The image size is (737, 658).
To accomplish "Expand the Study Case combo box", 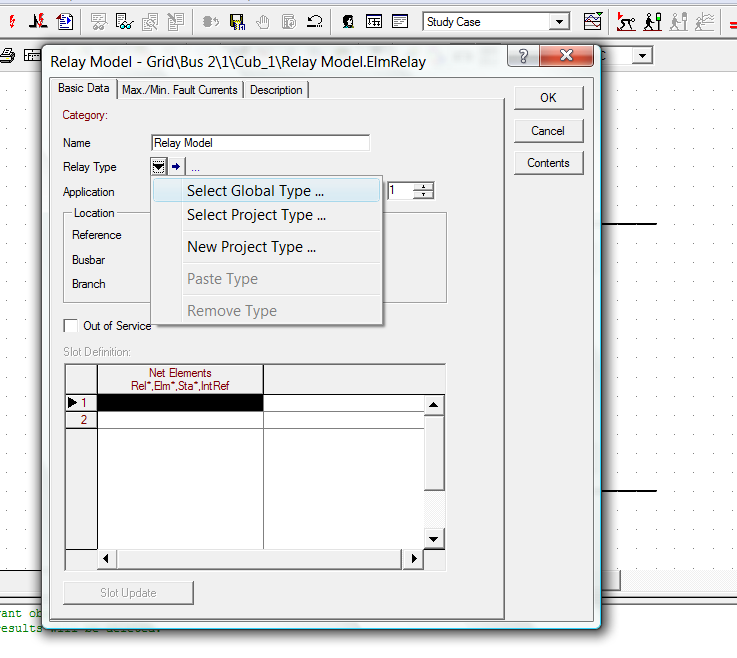I will point(559,22).
